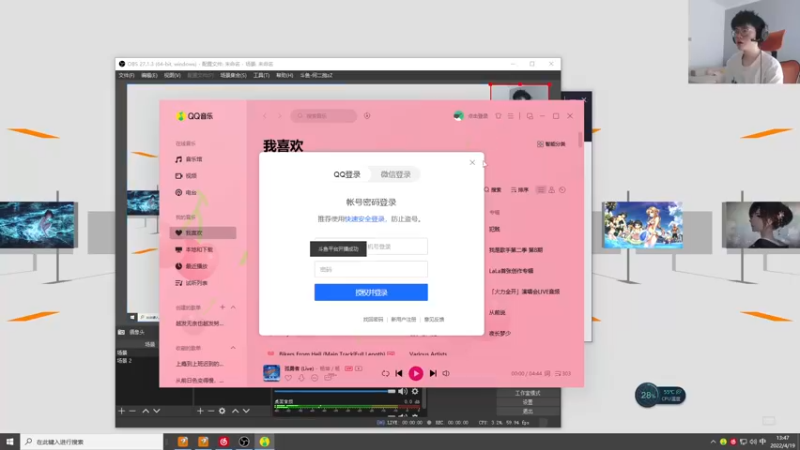Click OBS 工作室模式 button
The width and height of the screenshot is (800, 450).
(x=528, y=393)
